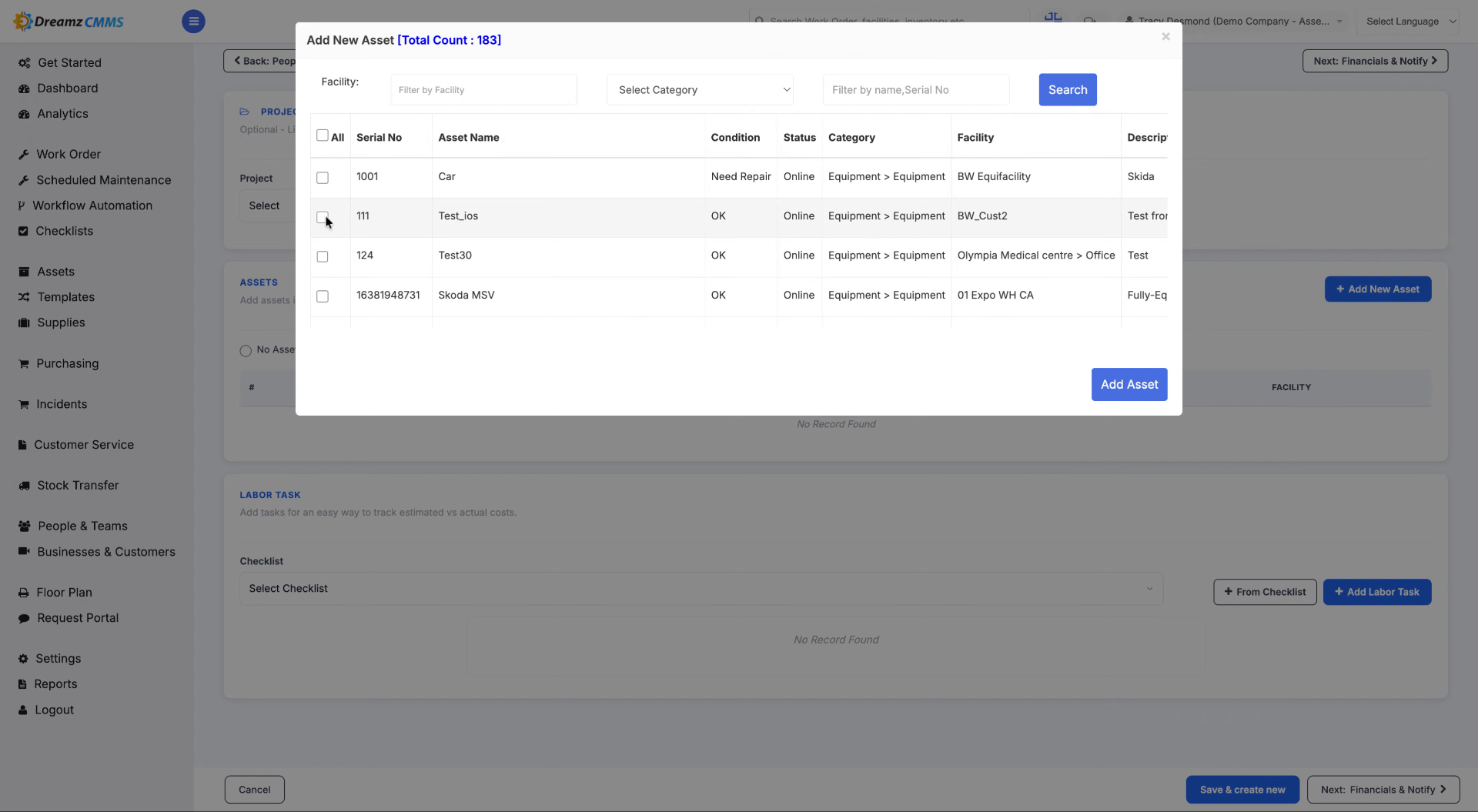Click the Add Labor Task button
This screenshot has width=1478, height=812.
1377,592
